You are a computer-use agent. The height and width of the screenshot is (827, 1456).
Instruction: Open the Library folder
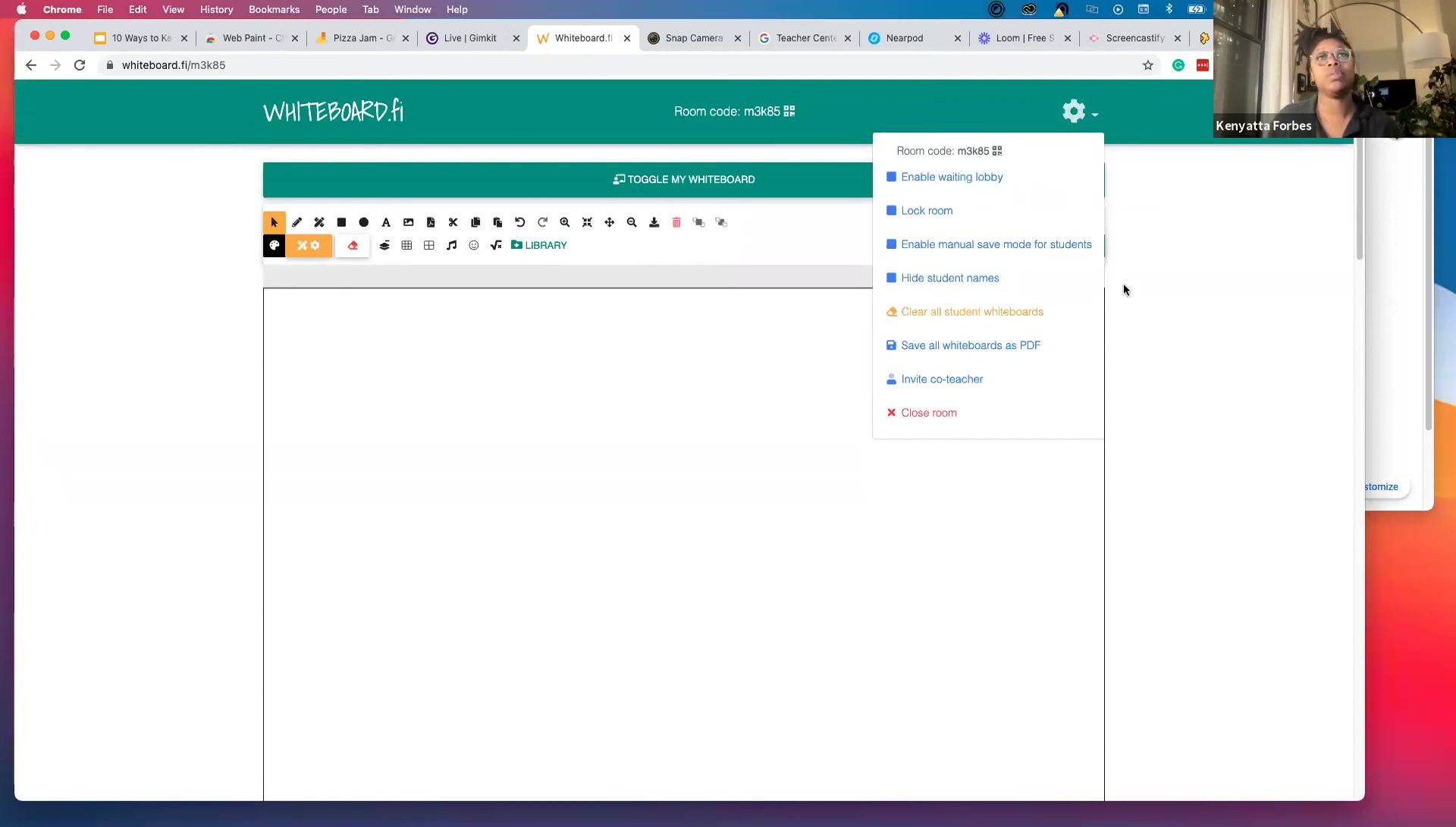pos(539,245)
